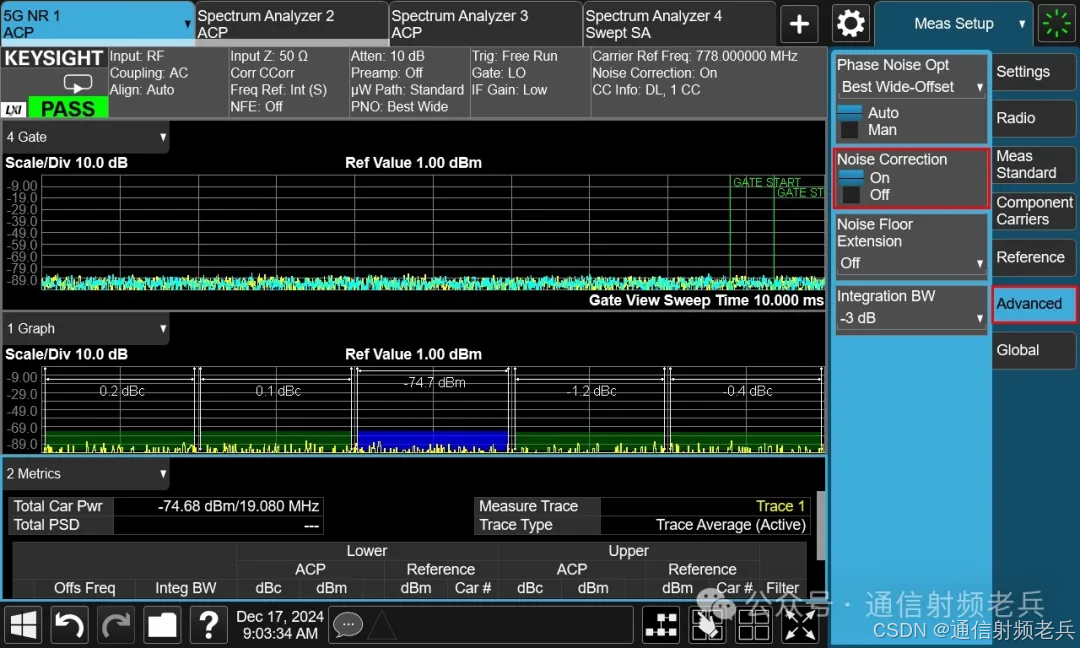Turn Noise Correction Off
Image resolution: width=1080 pixels, height=648 pixels.
point(878,195)
